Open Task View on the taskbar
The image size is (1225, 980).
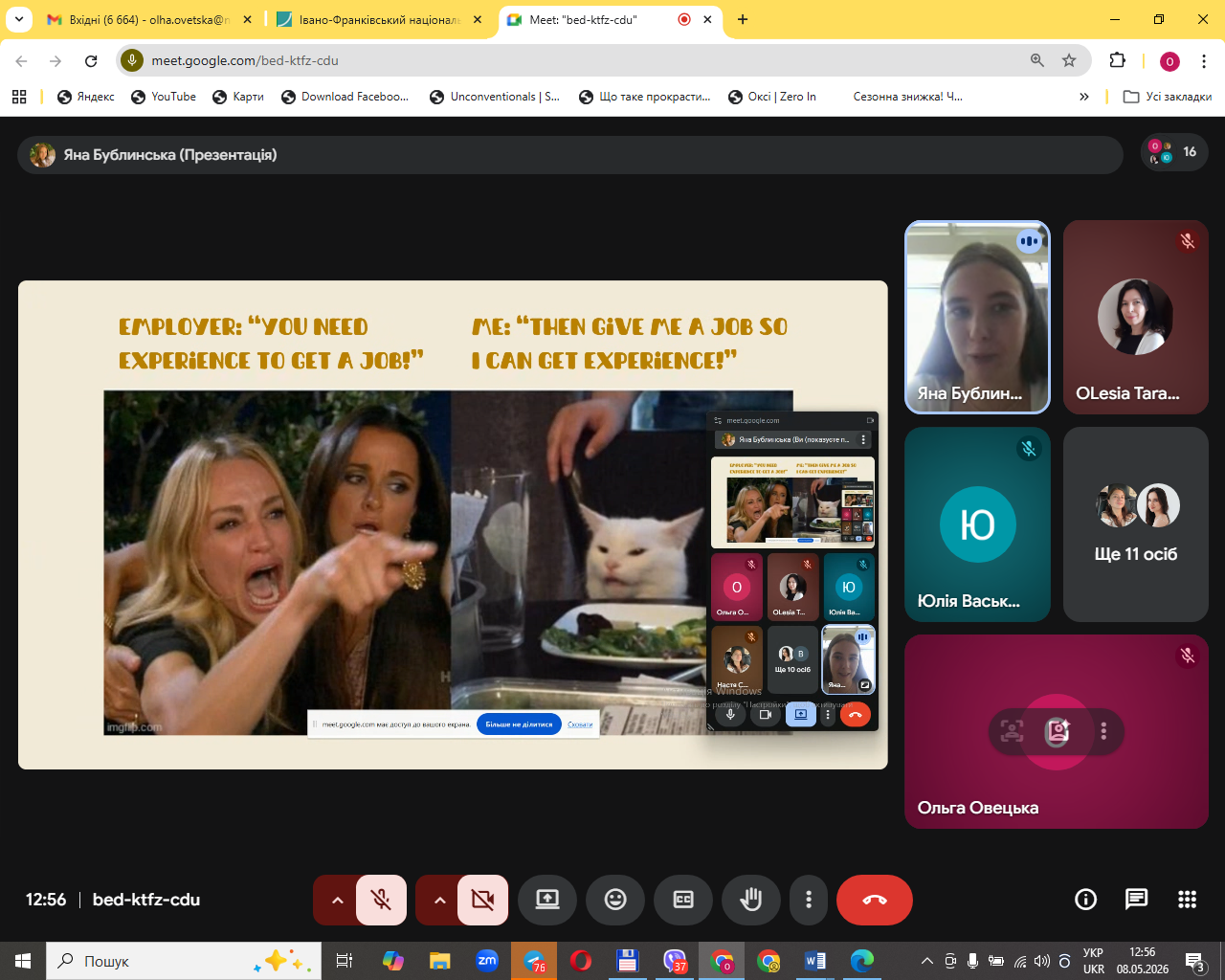coord(345,961)
